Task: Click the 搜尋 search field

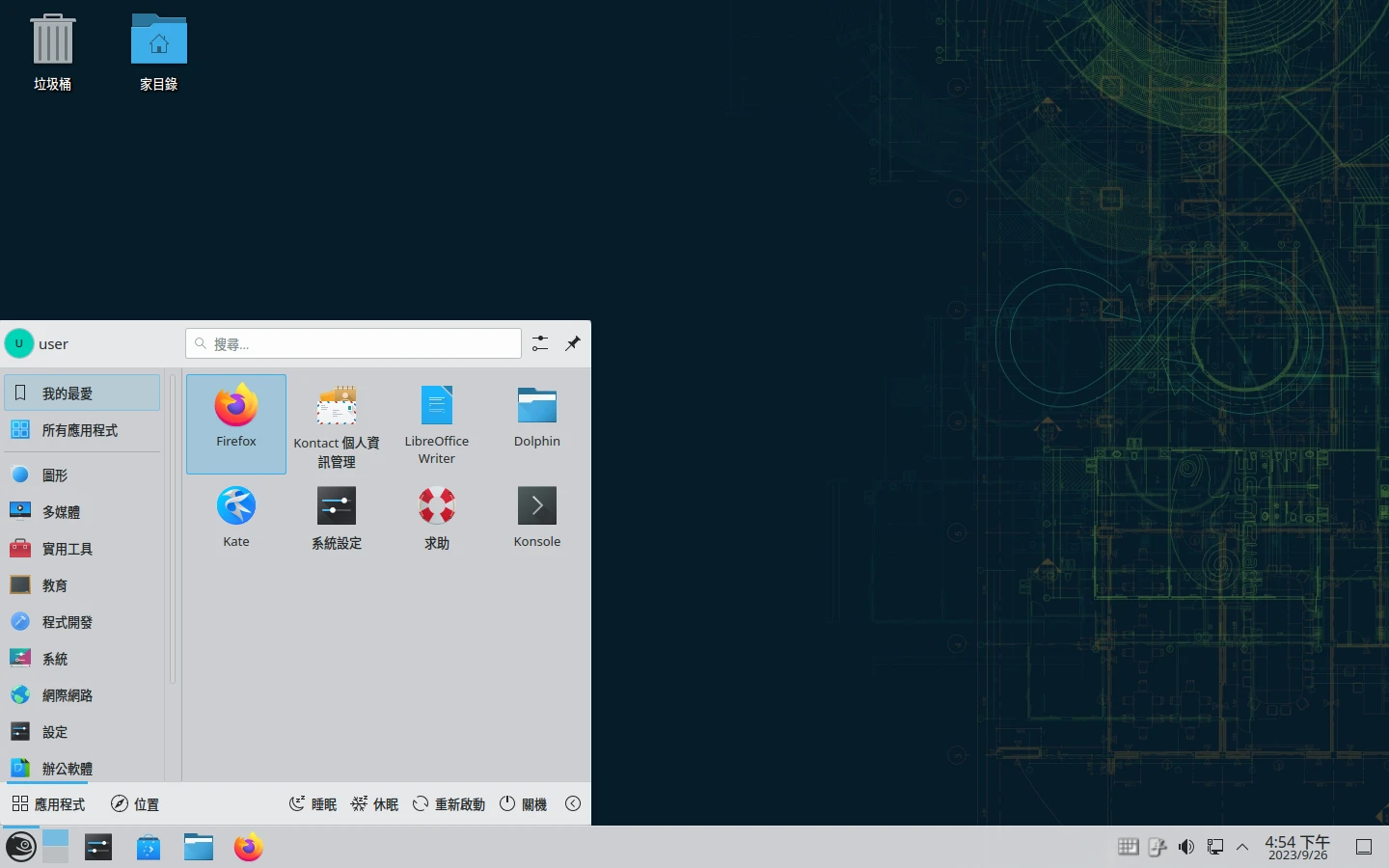Action: tap(354, 343)
